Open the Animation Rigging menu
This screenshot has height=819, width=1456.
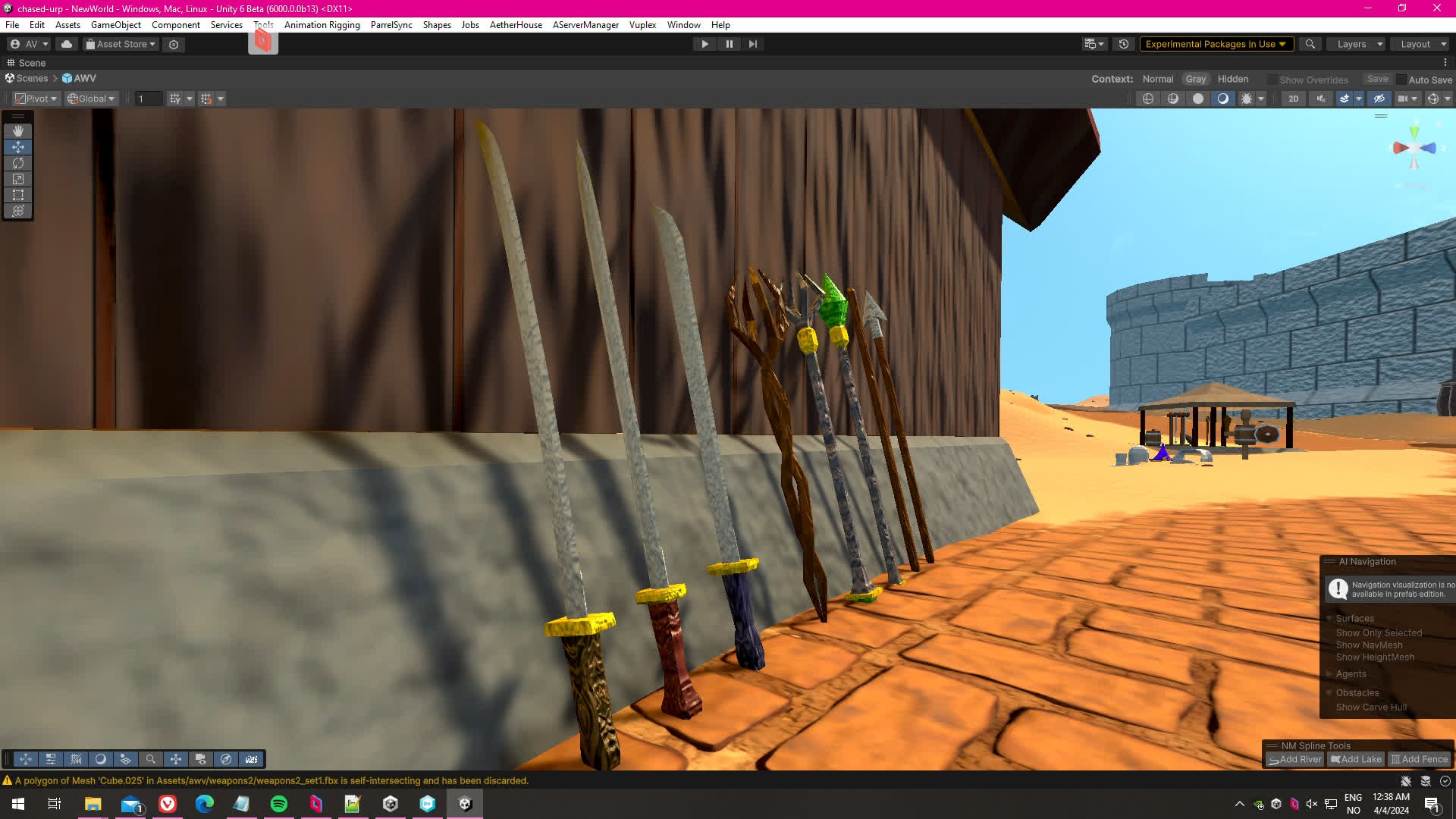[x=322, y=25]
